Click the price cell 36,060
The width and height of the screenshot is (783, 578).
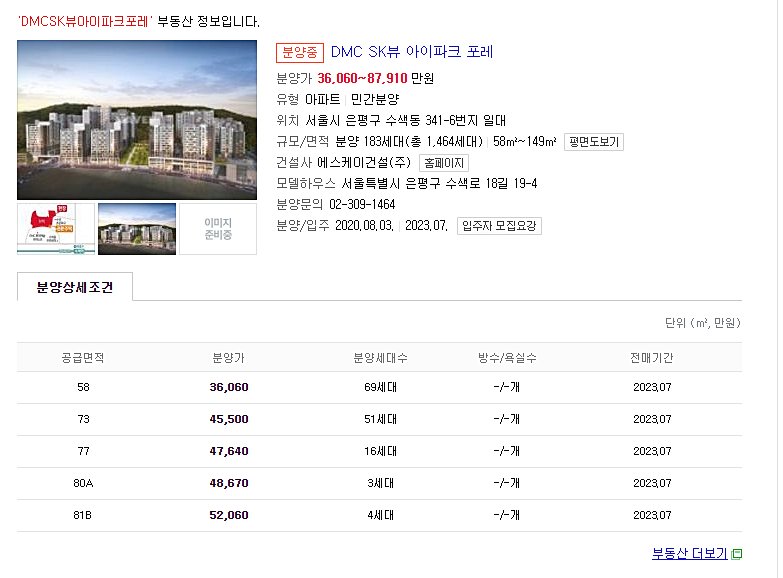(x=229, y=387)
